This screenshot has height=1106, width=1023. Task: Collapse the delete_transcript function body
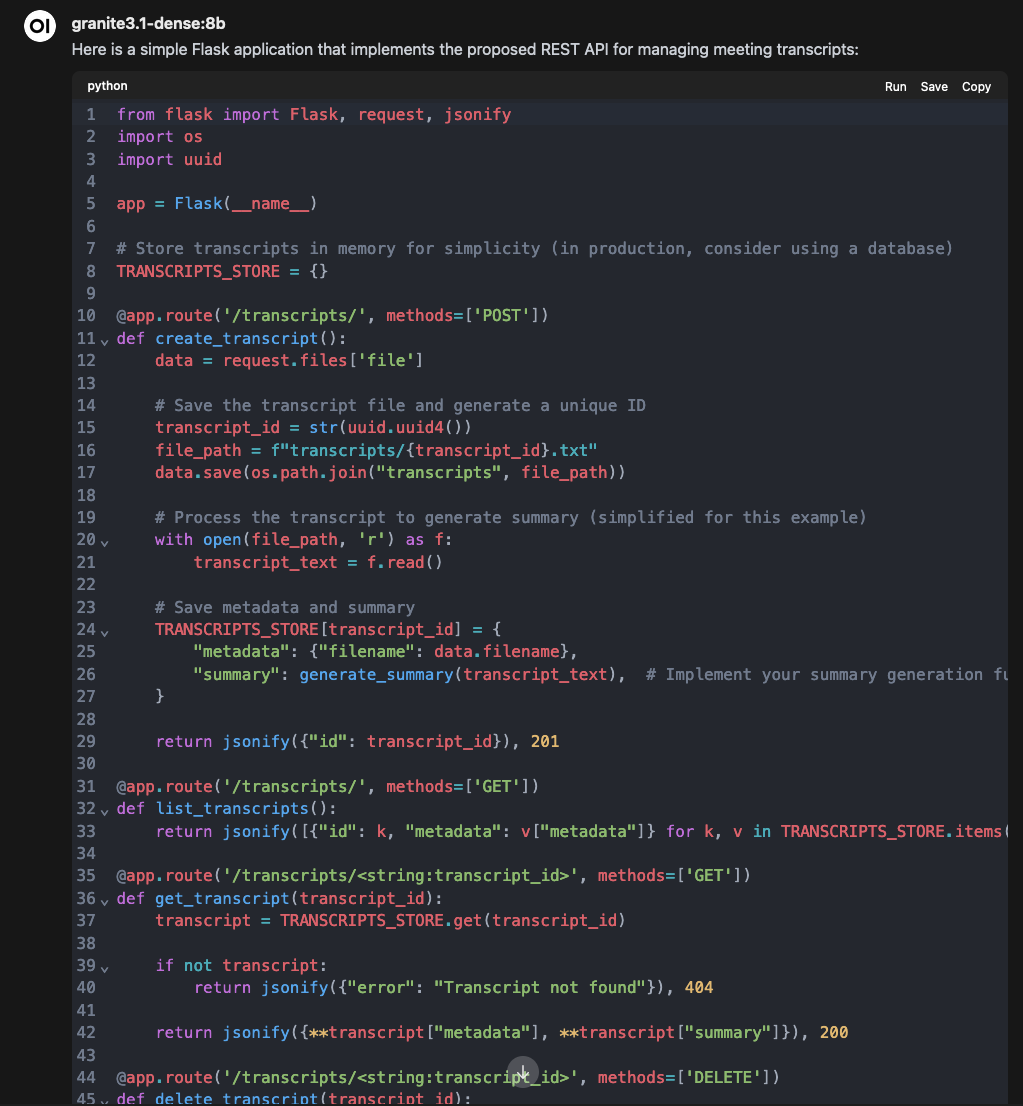pyautogui.click(x=105, y=1098)
